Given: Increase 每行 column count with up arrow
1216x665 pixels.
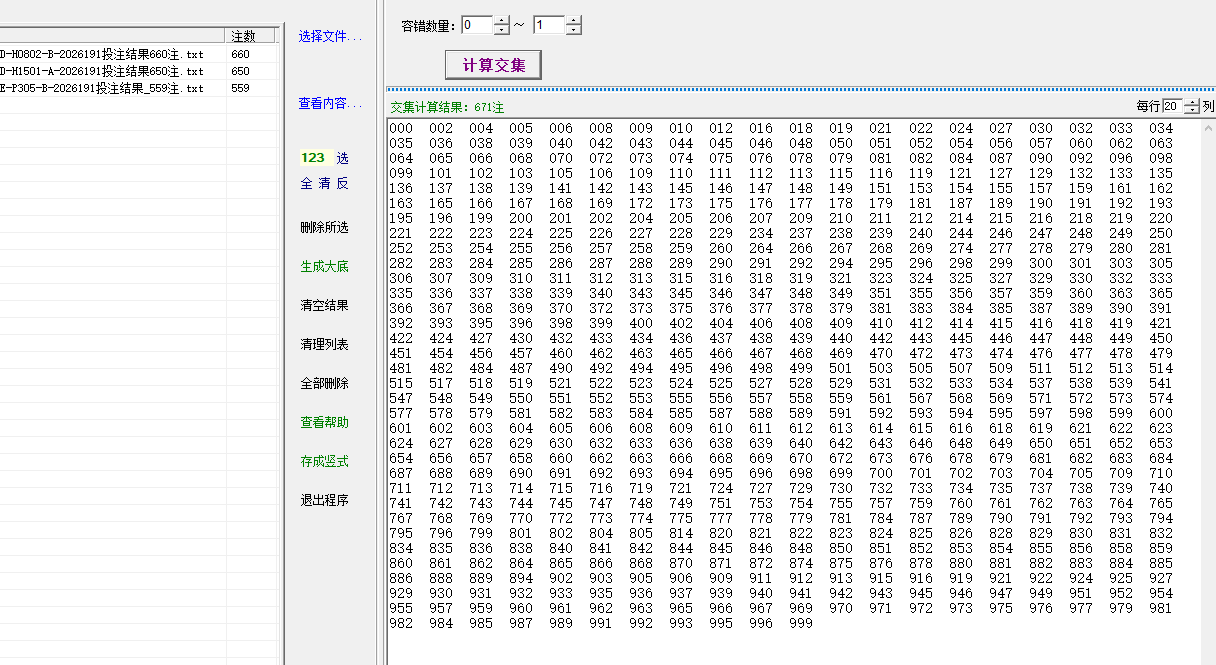Looking at the screenshot, I should coord(1191,102).
